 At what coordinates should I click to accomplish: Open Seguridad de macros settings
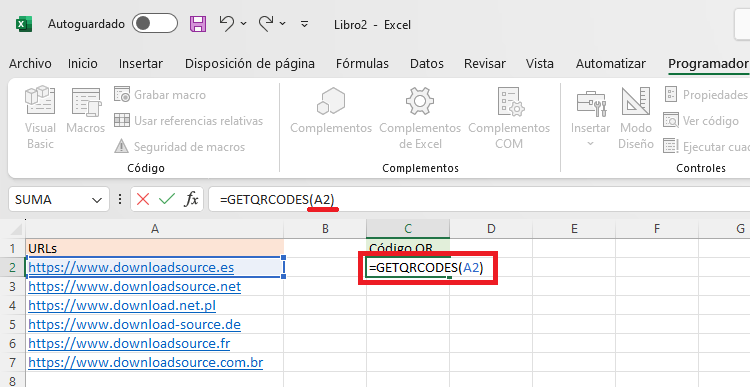pyautogui.click(x=179, y=146)
